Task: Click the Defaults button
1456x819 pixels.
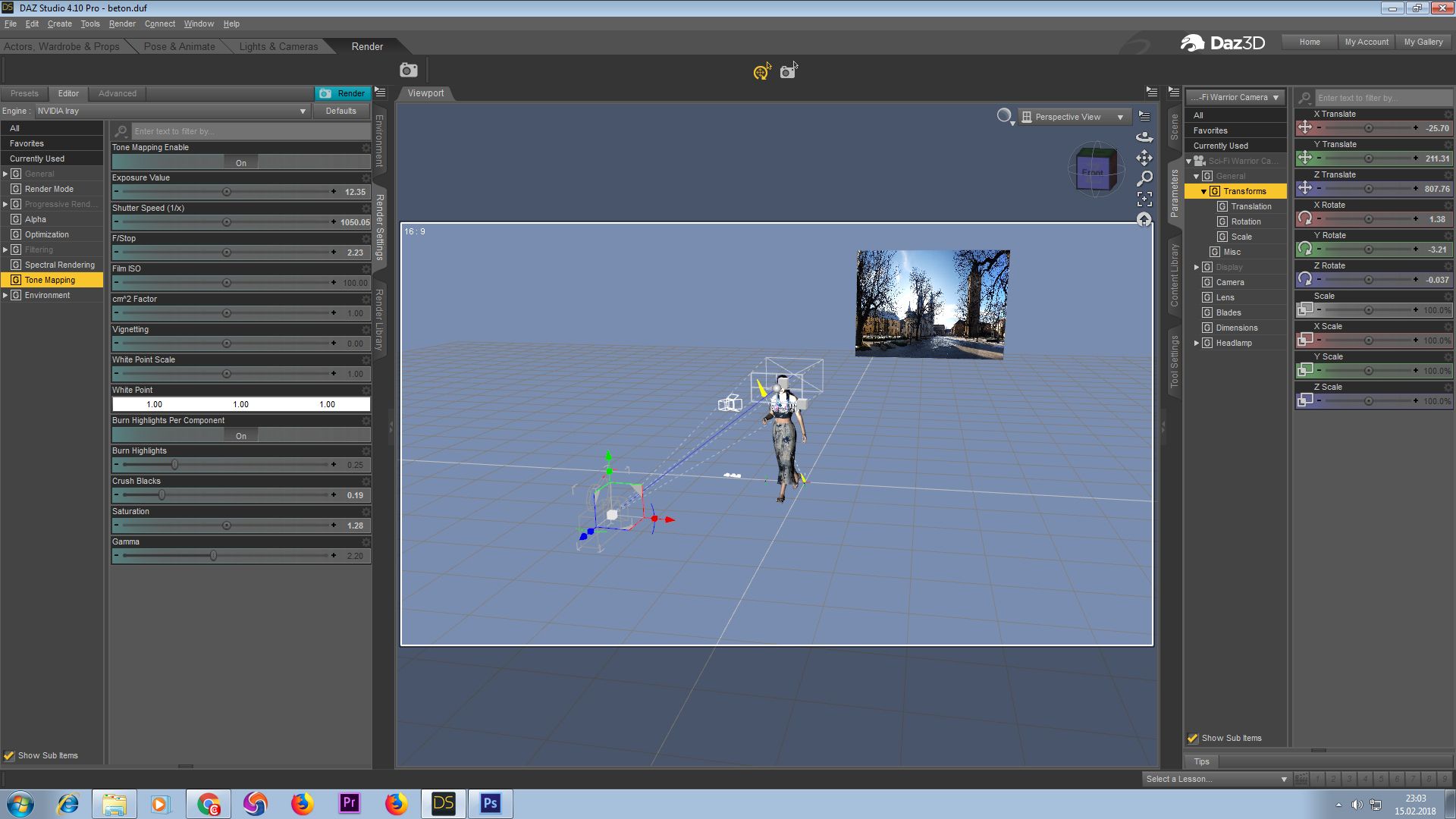Action: (x=340, y=111)
